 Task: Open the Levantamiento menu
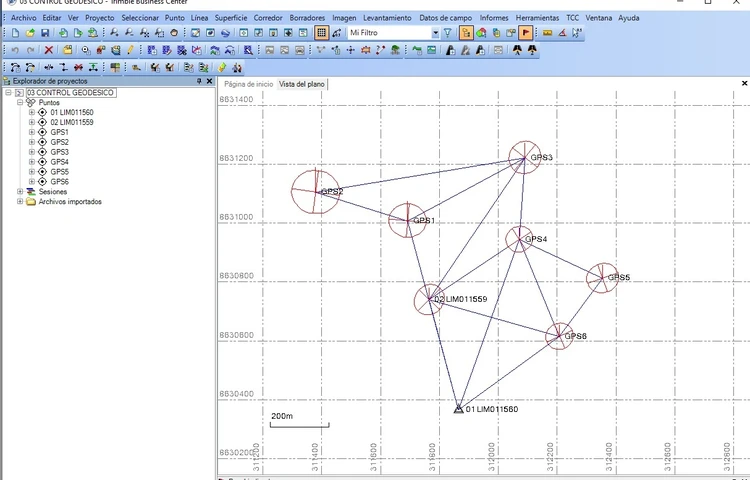pyautogui.click(x=387, y=18)
